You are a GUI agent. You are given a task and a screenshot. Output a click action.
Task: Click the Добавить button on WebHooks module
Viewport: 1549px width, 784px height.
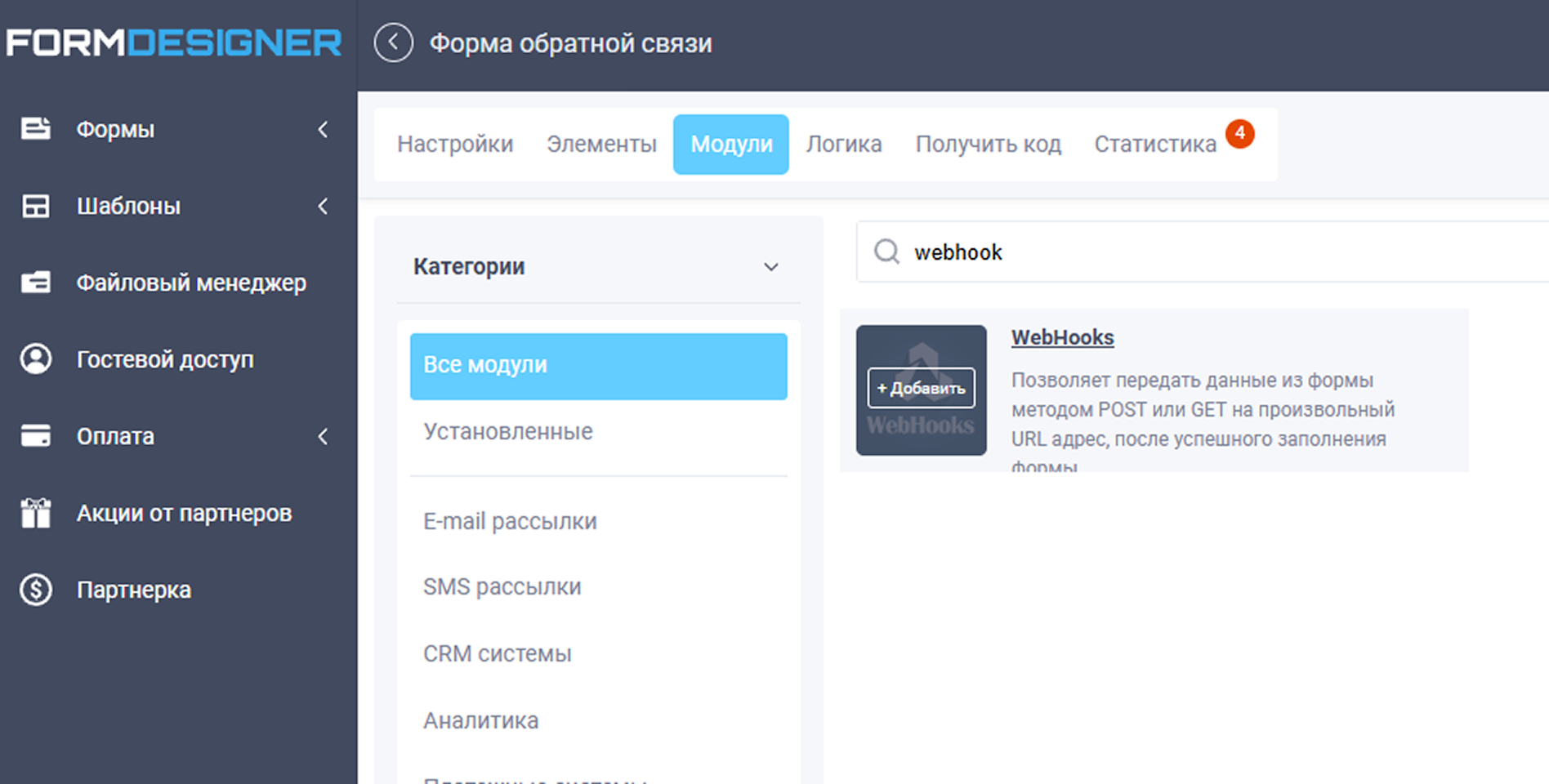(x=921, y=388)
